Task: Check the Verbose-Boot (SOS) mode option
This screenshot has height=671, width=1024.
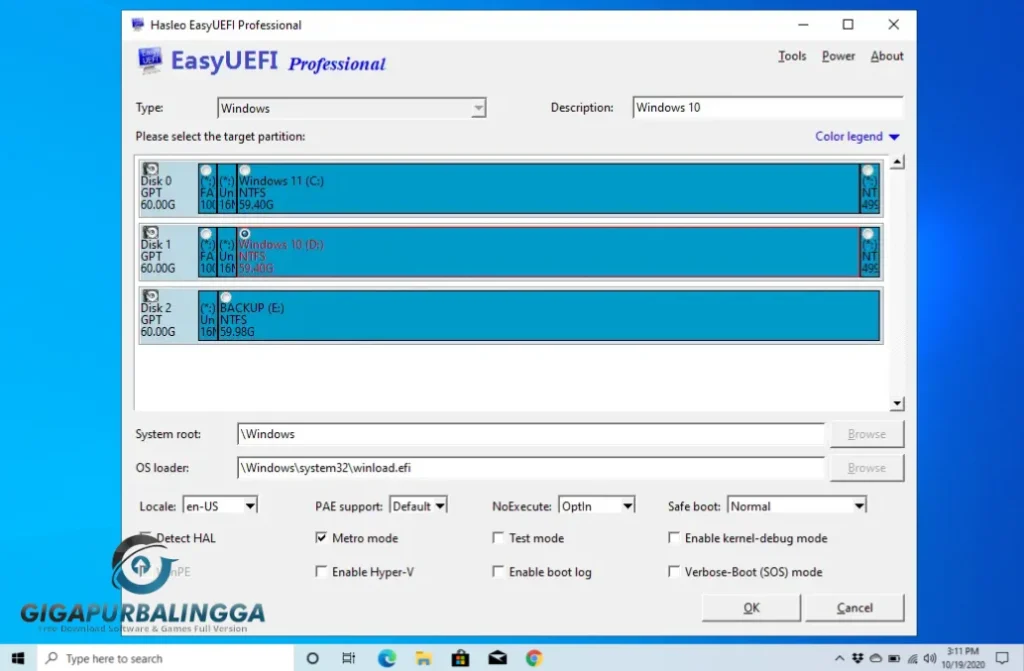Action: point(675,572)
